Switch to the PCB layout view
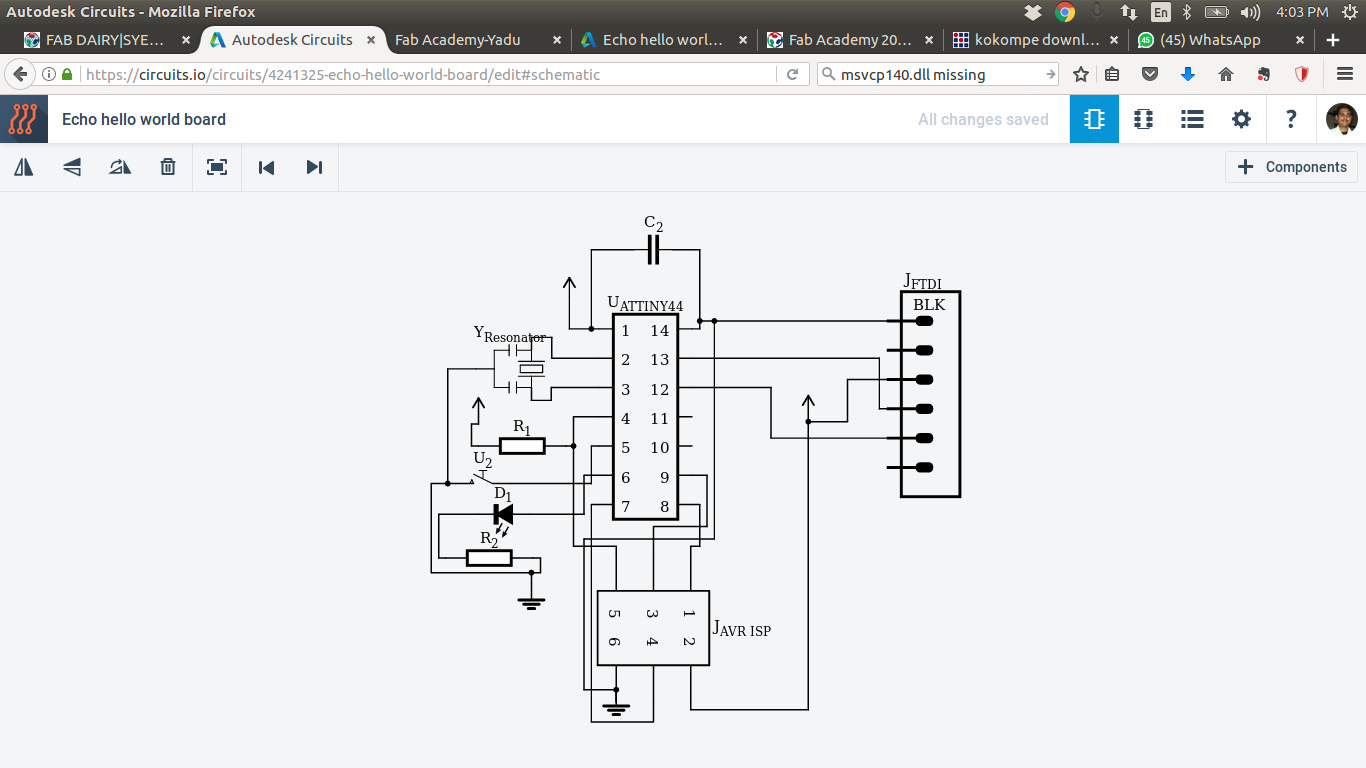1366x768 pixels. point(1143,119)
